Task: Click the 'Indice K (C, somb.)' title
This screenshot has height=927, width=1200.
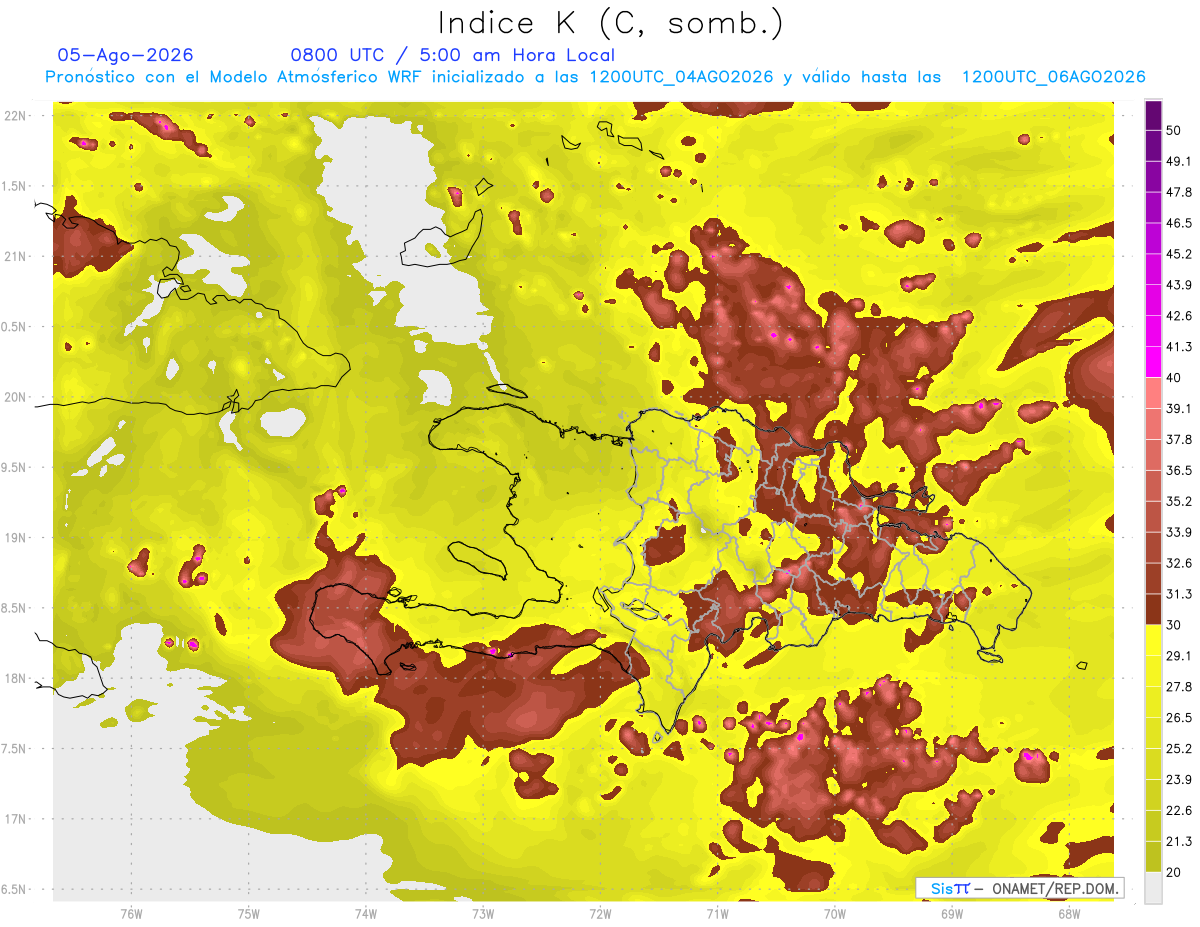Action: click(611, 23)
